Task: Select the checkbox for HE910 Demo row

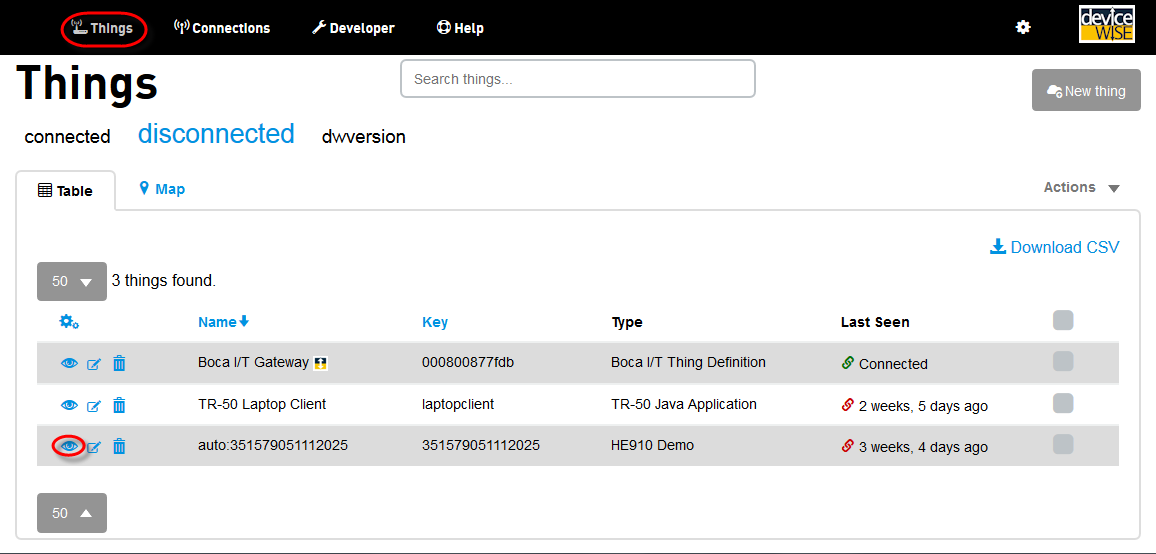Action: (x=1063, y=444)
